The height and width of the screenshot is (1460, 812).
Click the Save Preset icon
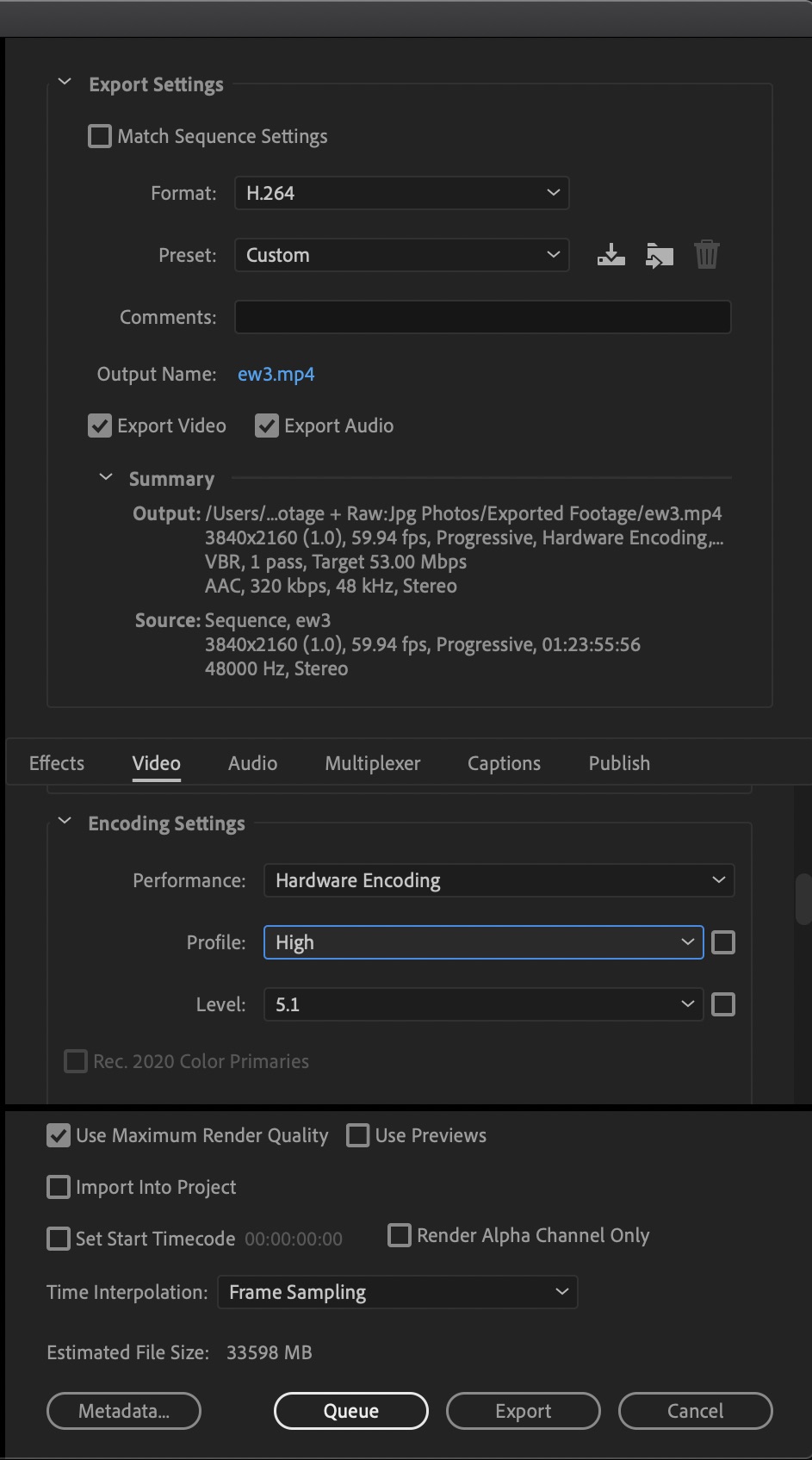(611, 255)
